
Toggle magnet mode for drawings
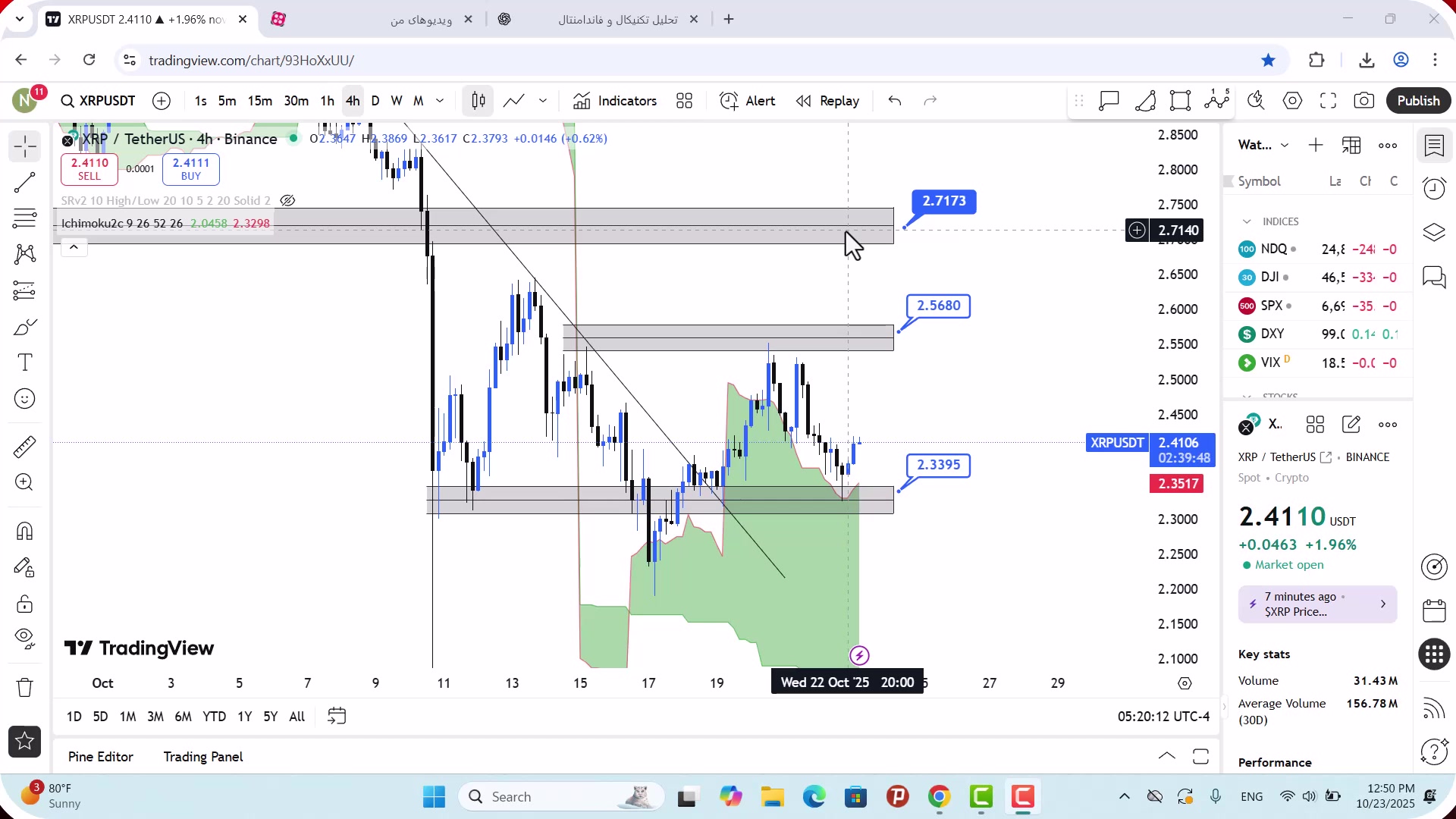click(x=25, y=531)
